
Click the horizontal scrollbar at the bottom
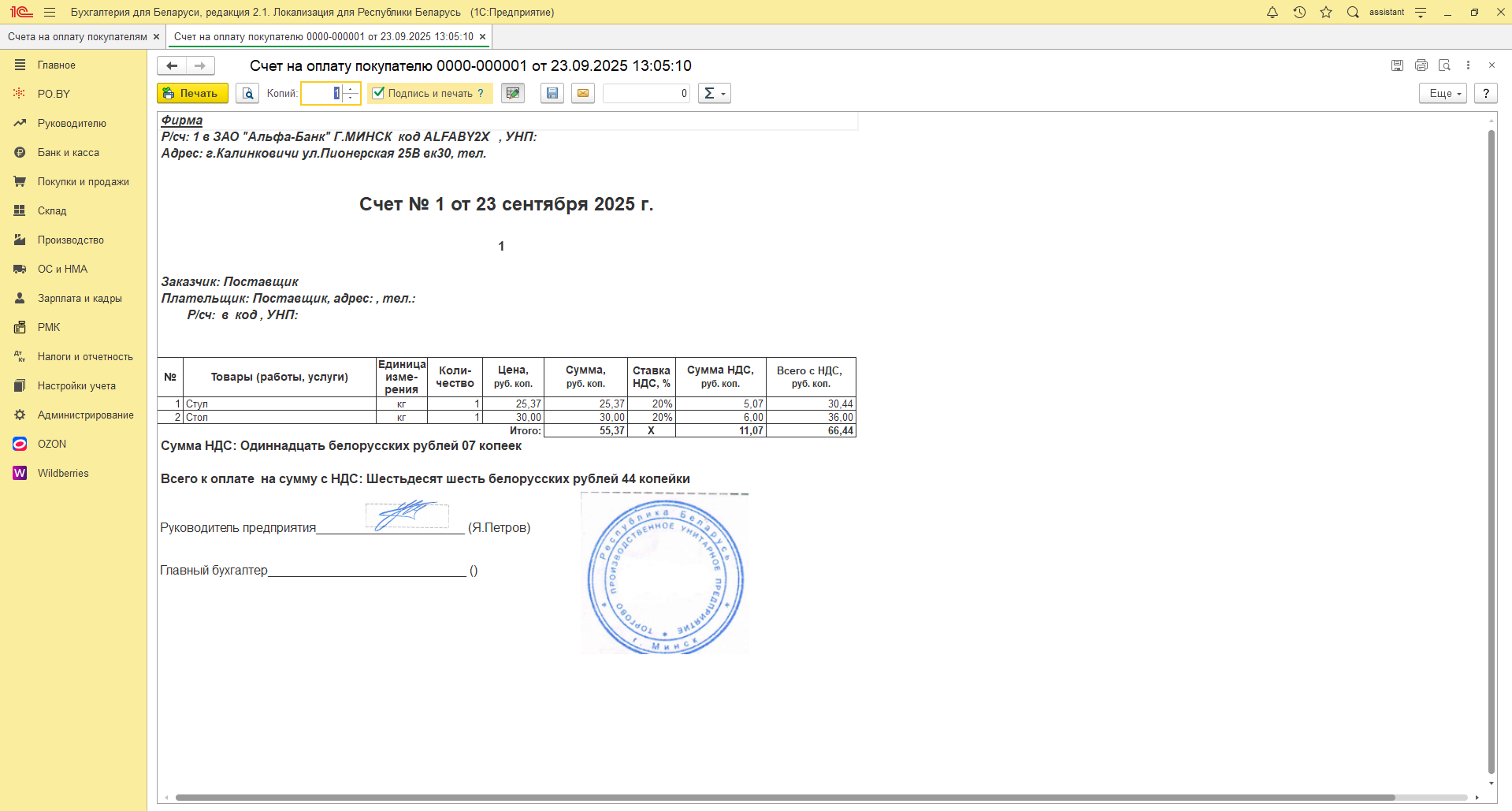(x=784, y=798)
